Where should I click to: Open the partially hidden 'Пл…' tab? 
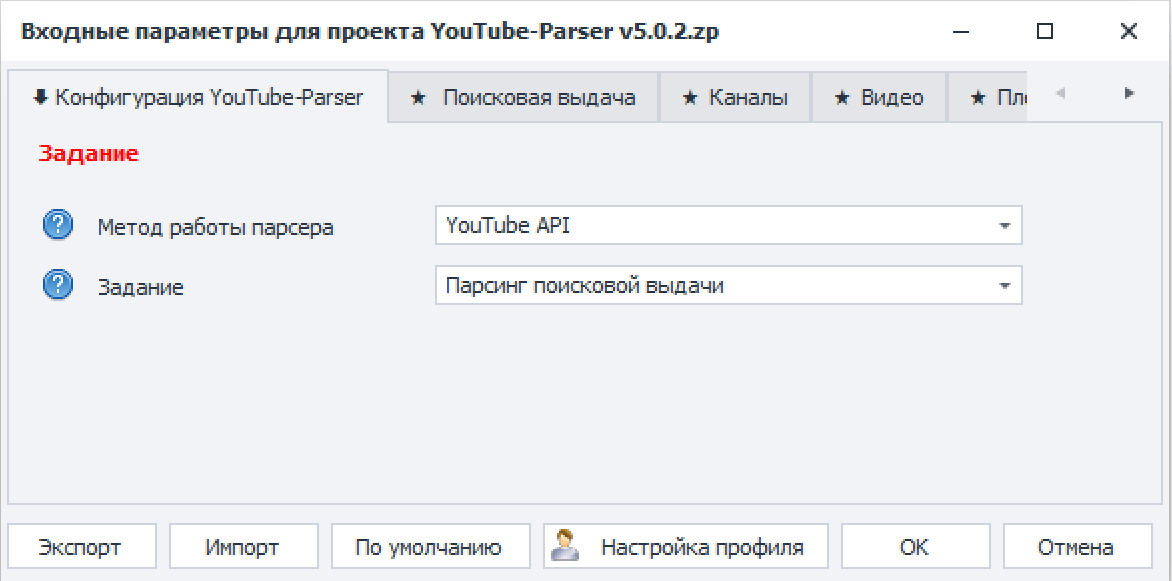click(987, 97)
